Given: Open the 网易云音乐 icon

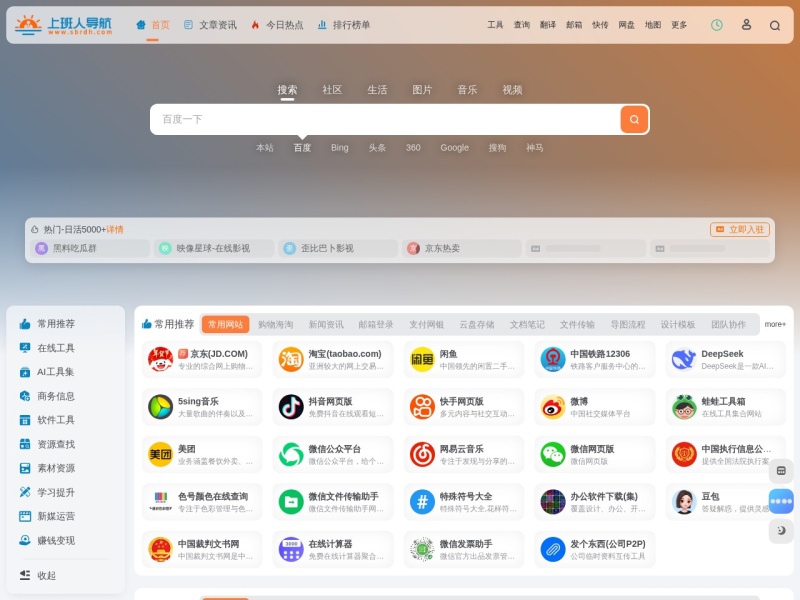Looking at the screenshot, I should tap(422, 454).
